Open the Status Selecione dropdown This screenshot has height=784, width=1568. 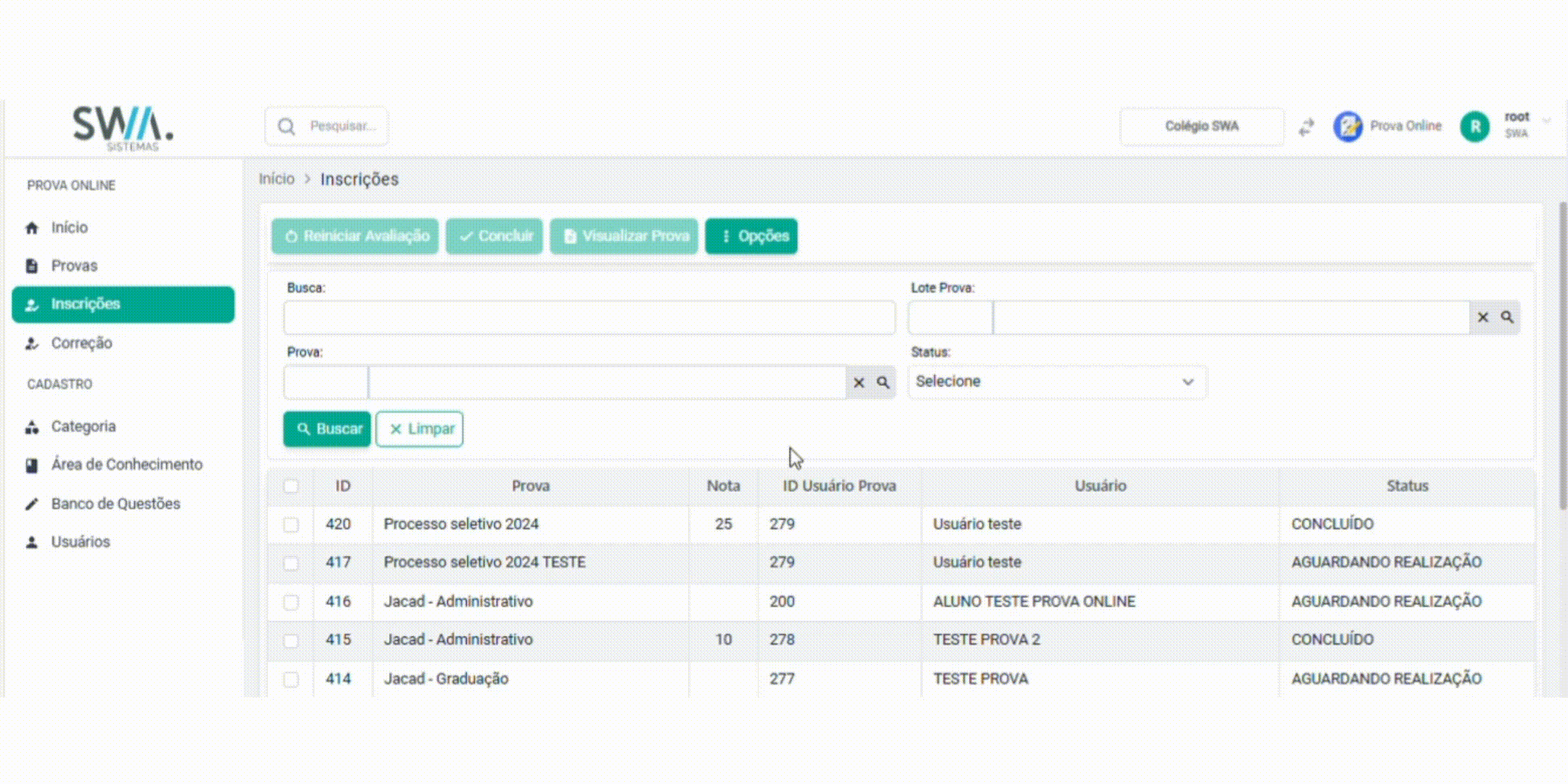[1056, 382]
